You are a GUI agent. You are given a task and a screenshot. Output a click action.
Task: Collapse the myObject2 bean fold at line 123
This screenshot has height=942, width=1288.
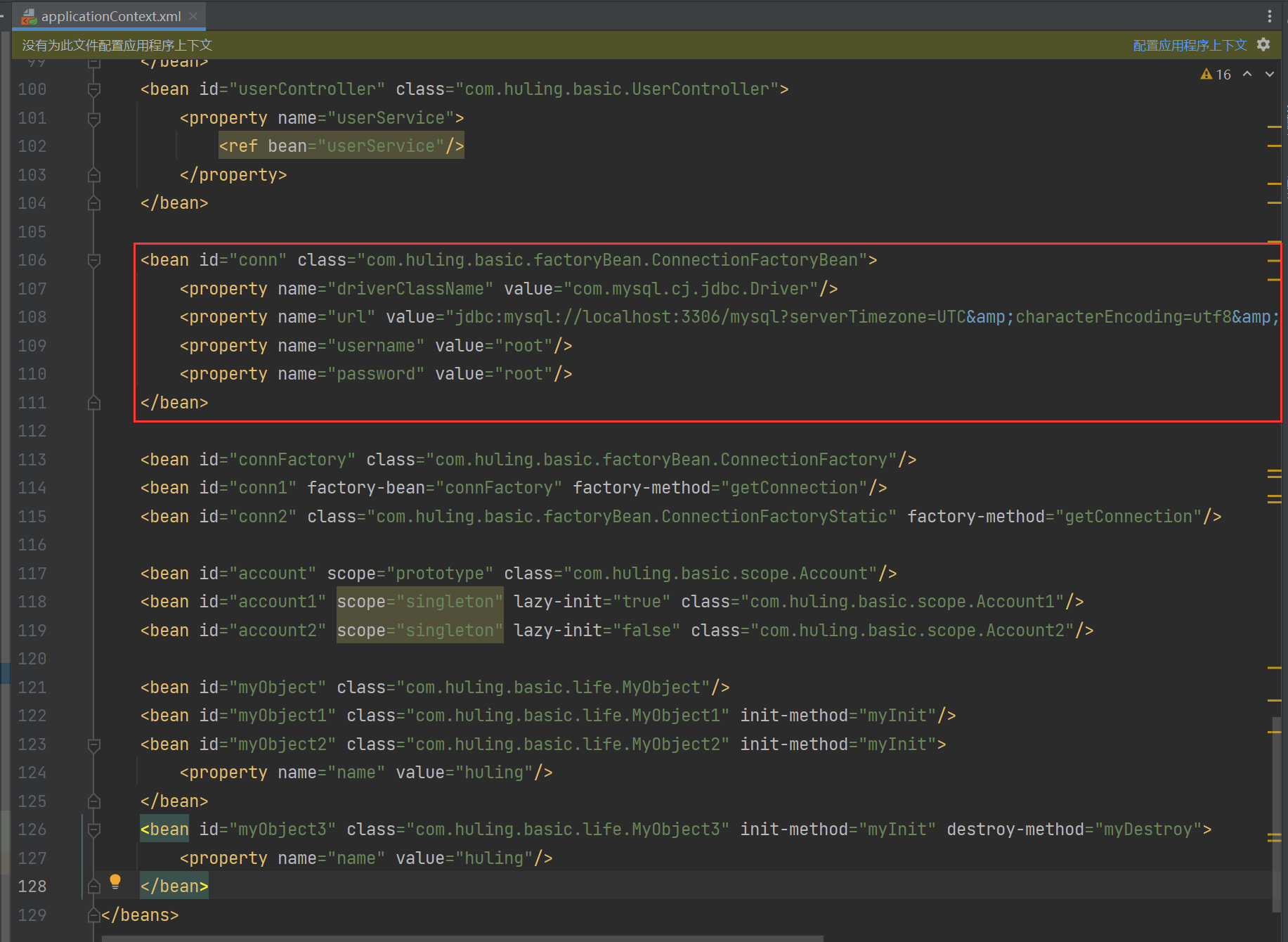[x=93, y=744]
